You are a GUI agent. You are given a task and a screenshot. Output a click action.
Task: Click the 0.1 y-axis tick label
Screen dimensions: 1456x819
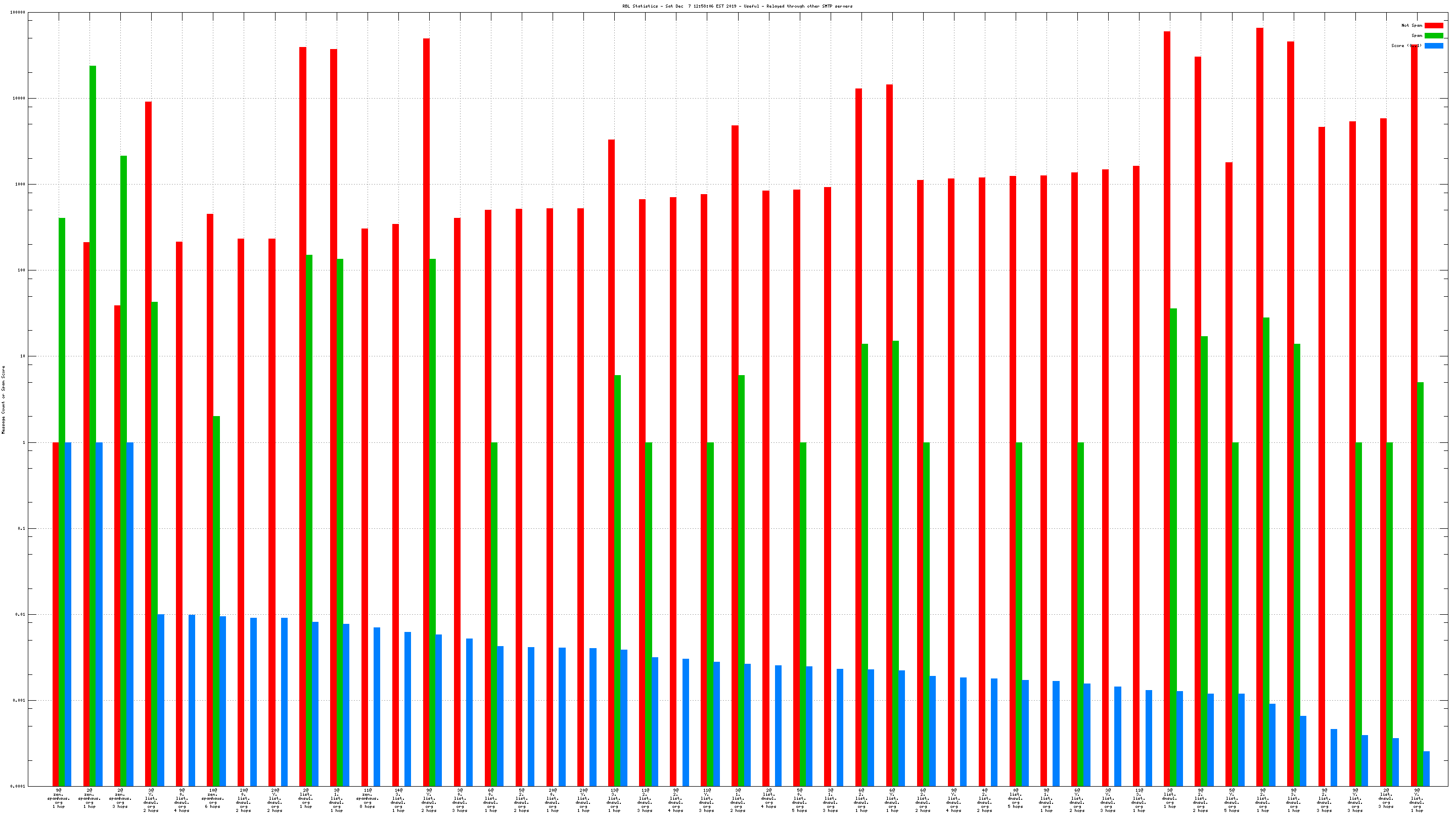(21, 528)
